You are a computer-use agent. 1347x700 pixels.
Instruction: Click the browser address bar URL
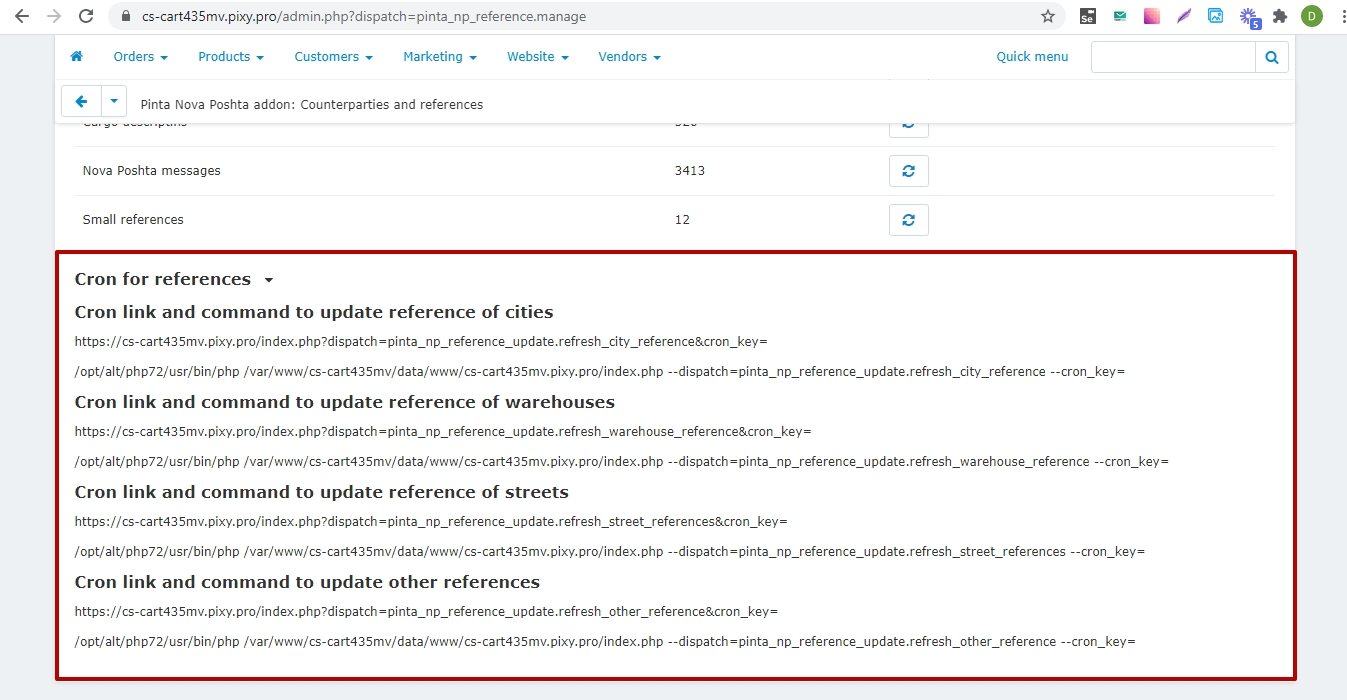coord(364,16)
